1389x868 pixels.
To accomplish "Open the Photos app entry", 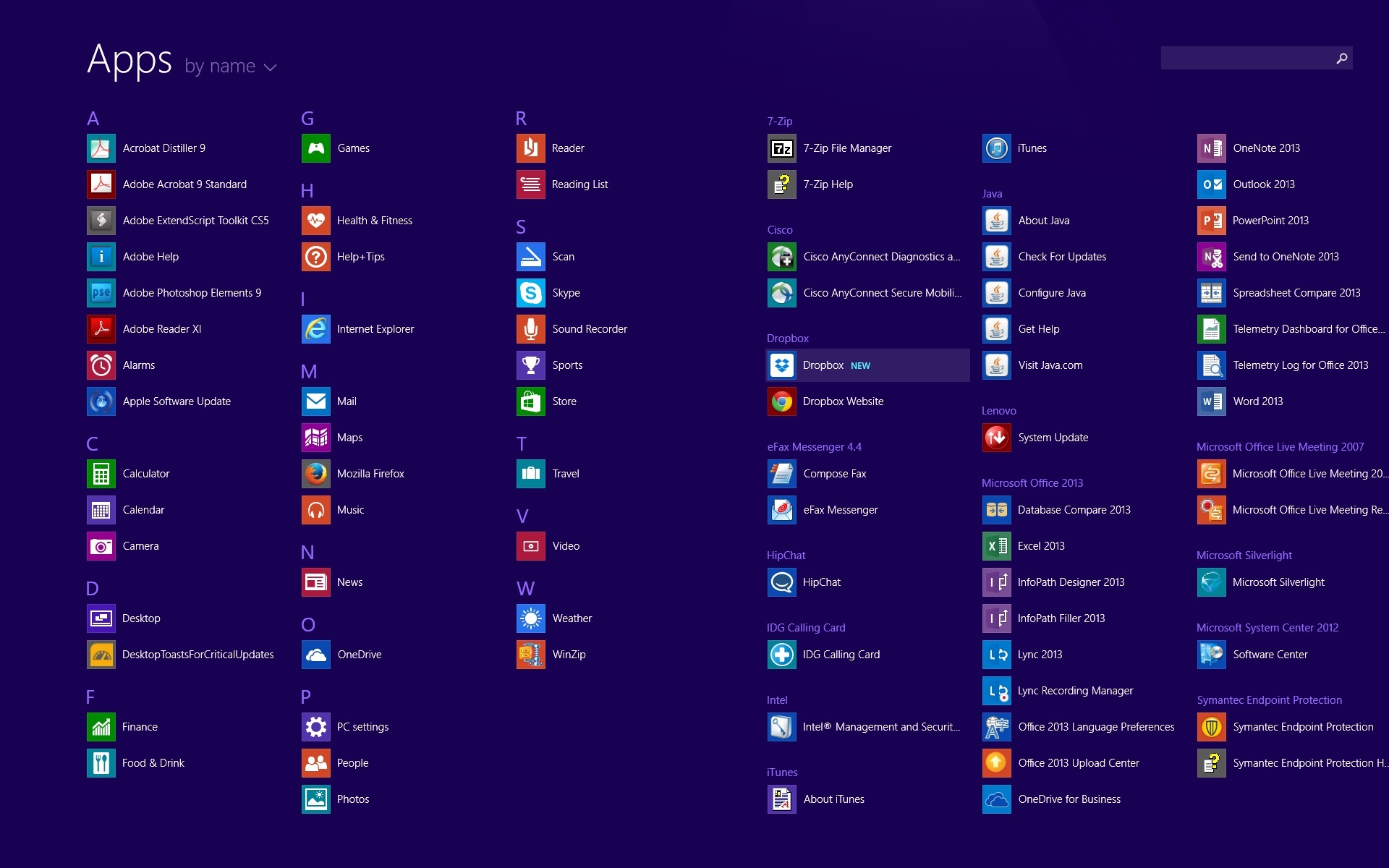I will point(336,799).
